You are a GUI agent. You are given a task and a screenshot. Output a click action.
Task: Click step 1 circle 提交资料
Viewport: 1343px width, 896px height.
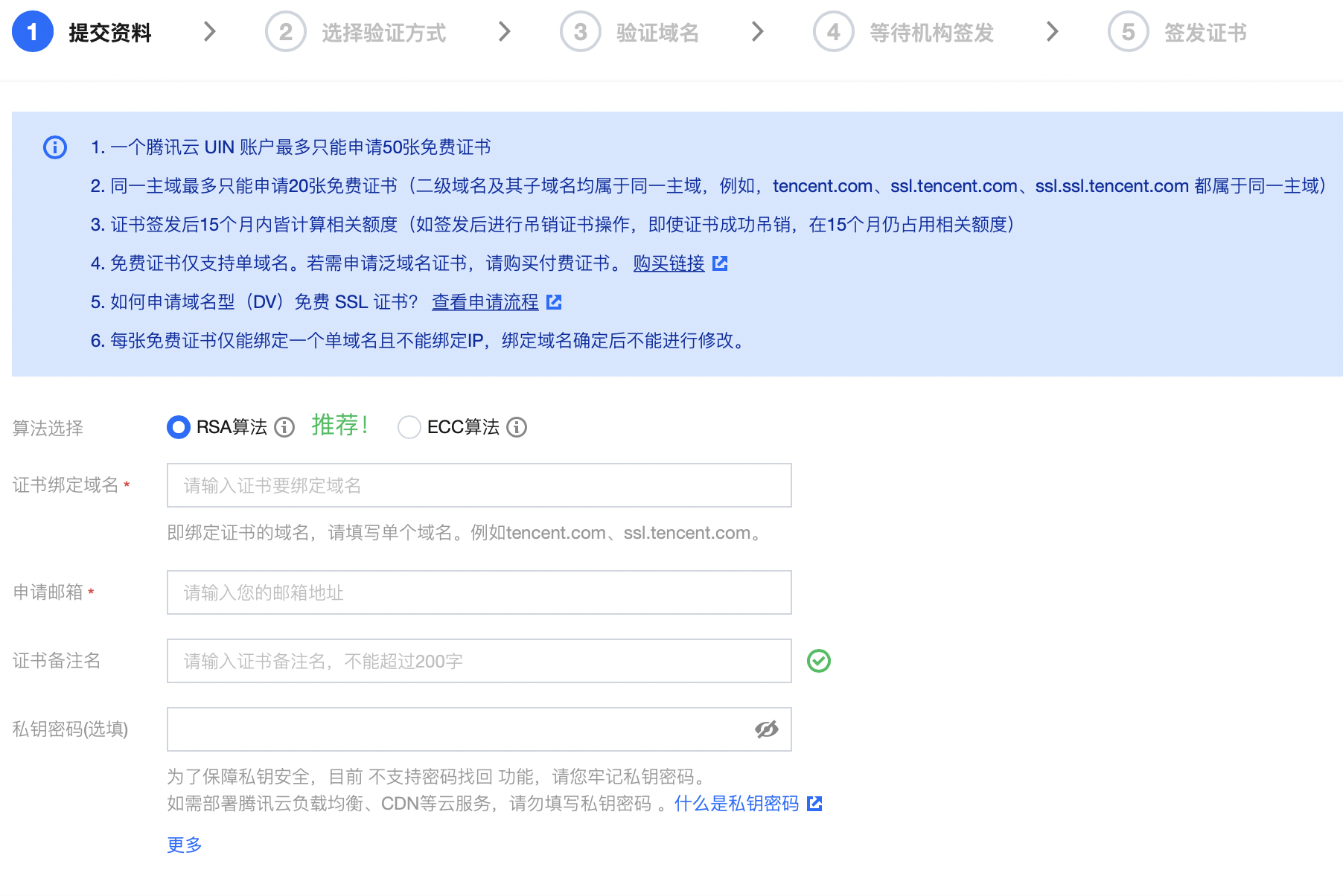point(33,32)
